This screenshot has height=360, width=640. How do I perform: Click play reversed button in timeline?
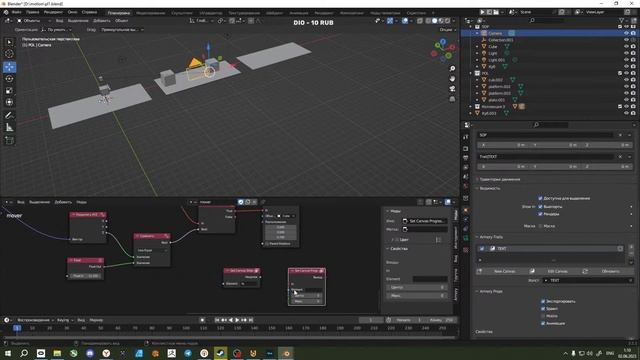coord(231,320)
